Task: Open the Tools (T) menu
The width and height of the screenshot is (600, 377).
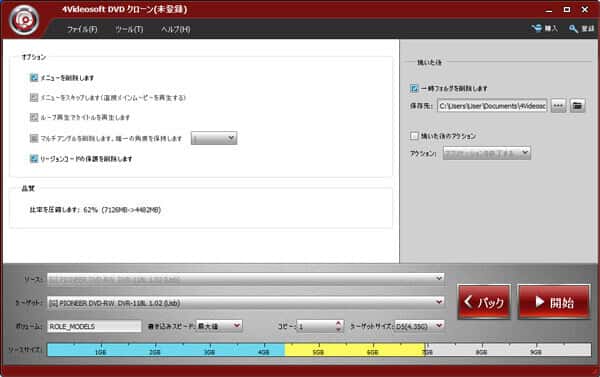Action: (x=129, y=29)
